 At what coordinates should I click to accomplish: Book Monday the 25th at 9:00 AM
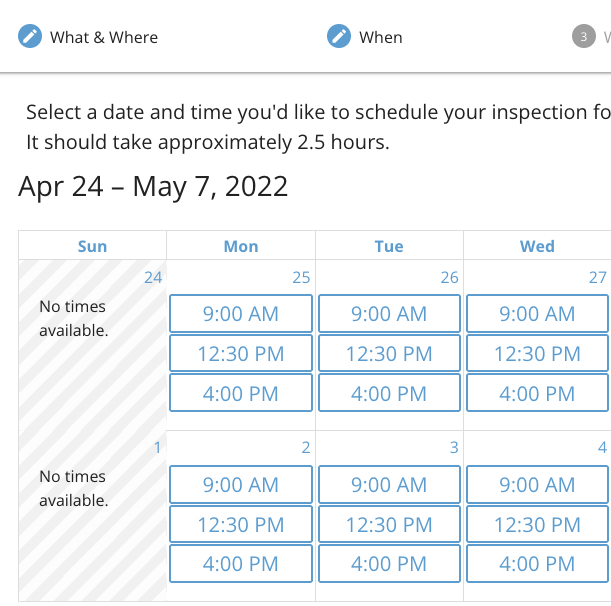241,314
